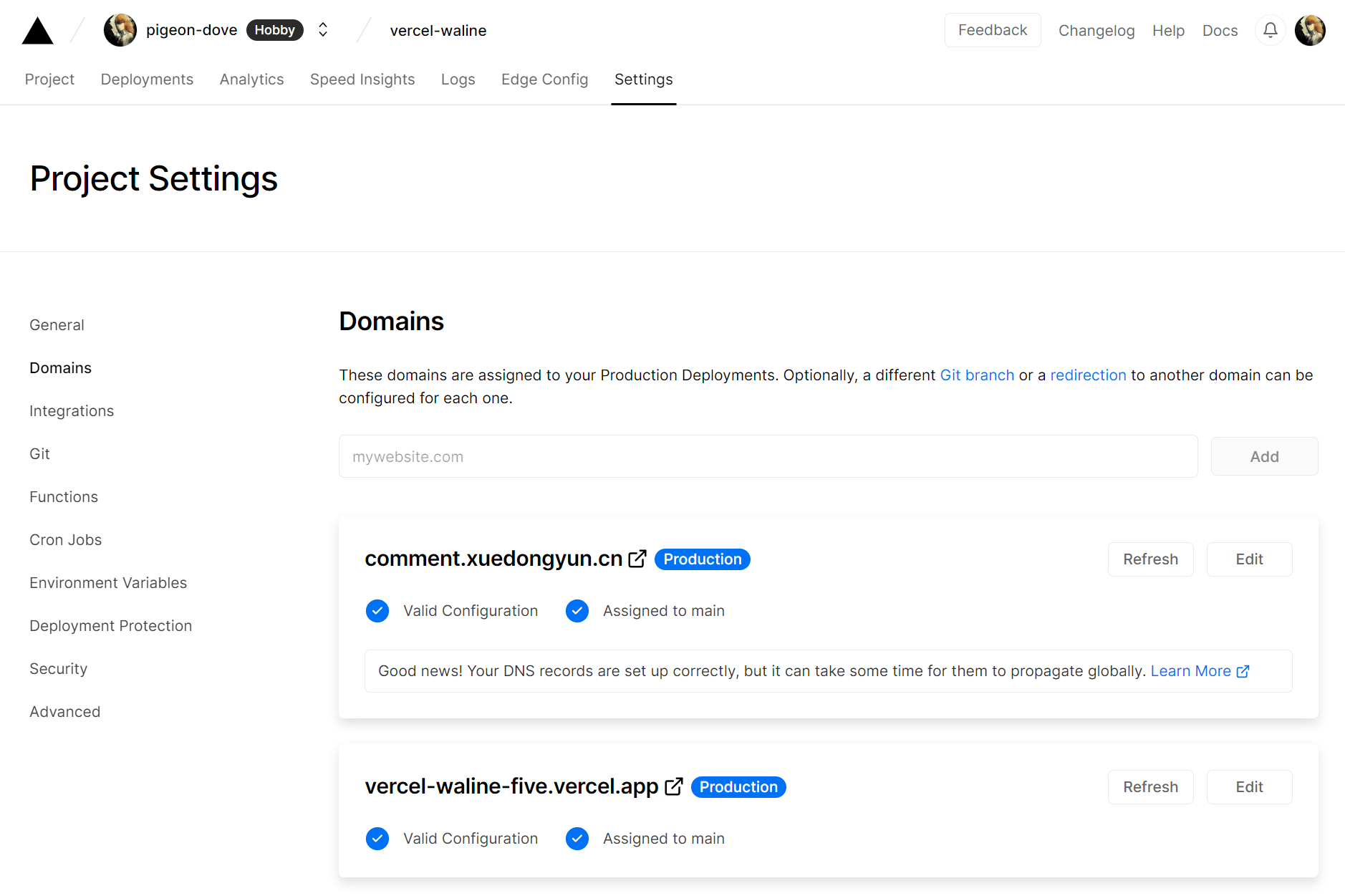Screen dimensions: 1345x896
Task: Click the user profile avatar at top right
Action: pos(1310,30)
